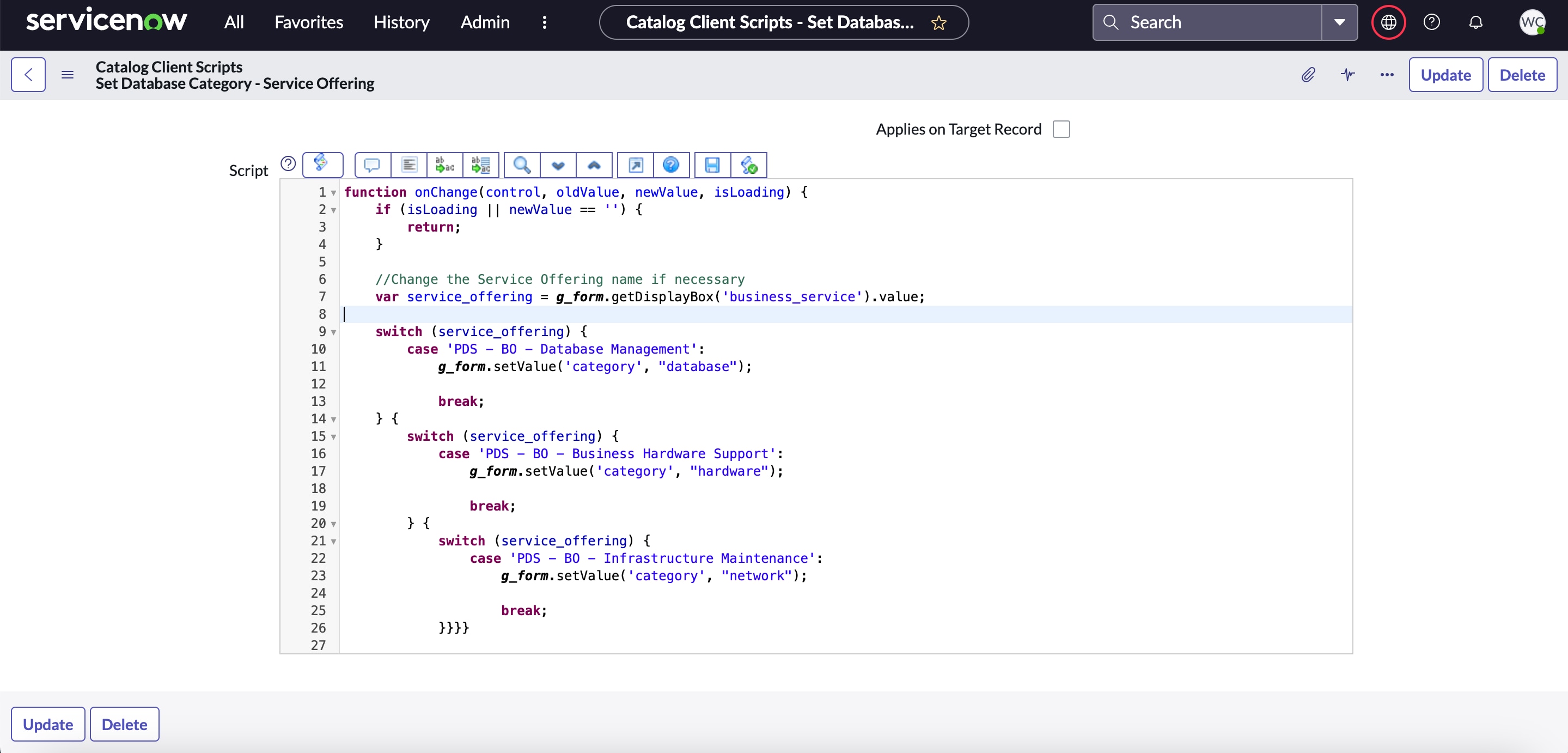Click the script syntax check icon
1568x753 pixels.
(x=749, y=165)
